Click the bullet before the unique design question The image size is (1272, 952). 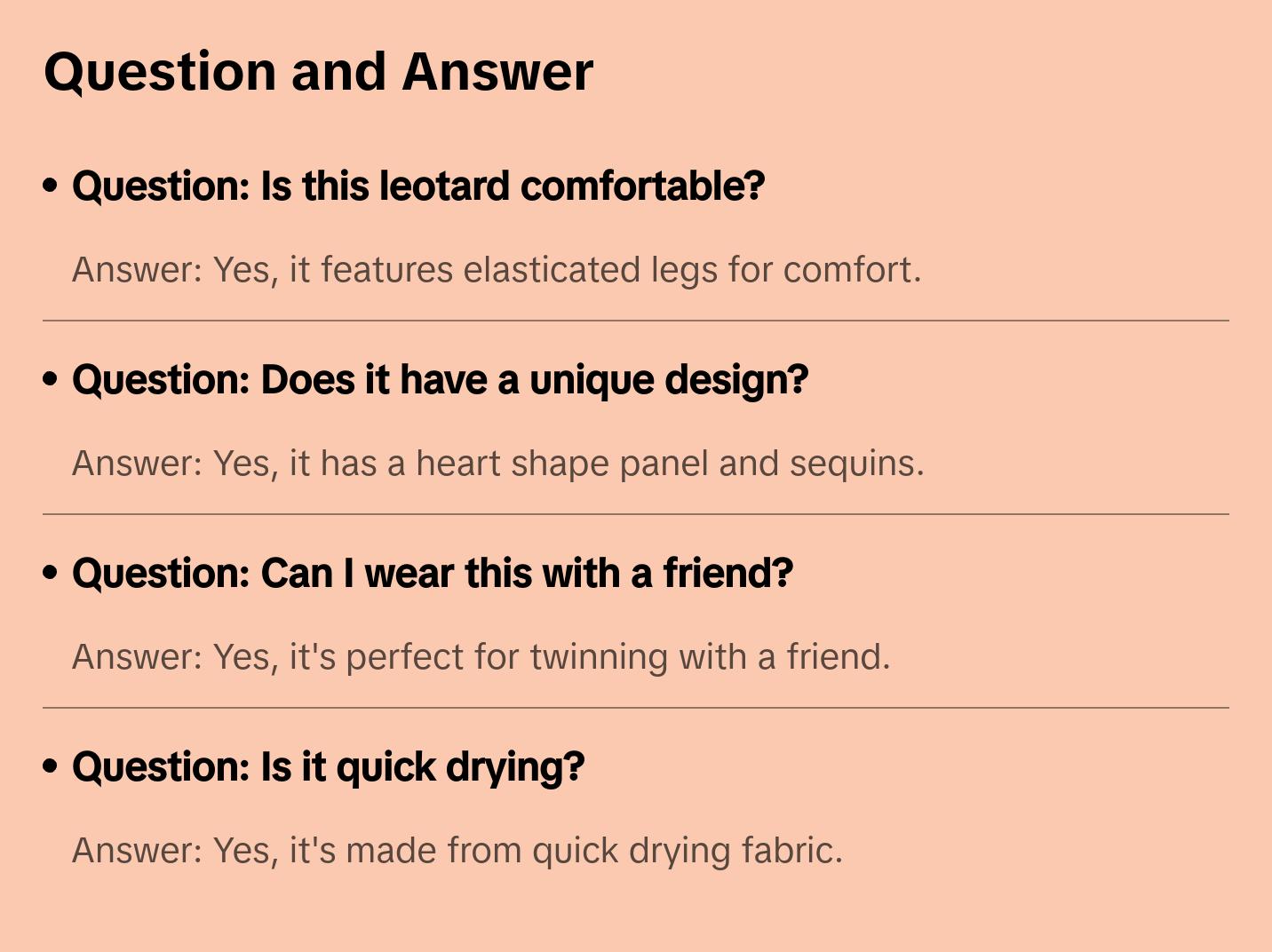51,379
